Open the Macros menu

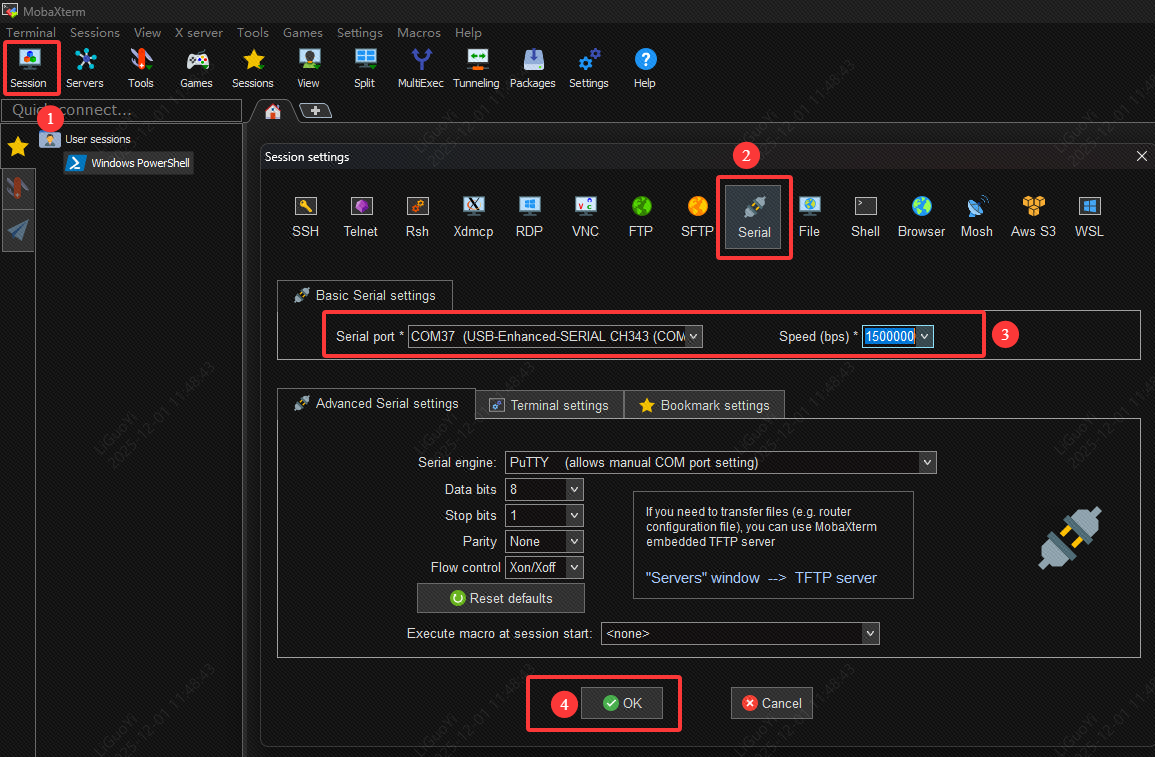click(418, 32)
